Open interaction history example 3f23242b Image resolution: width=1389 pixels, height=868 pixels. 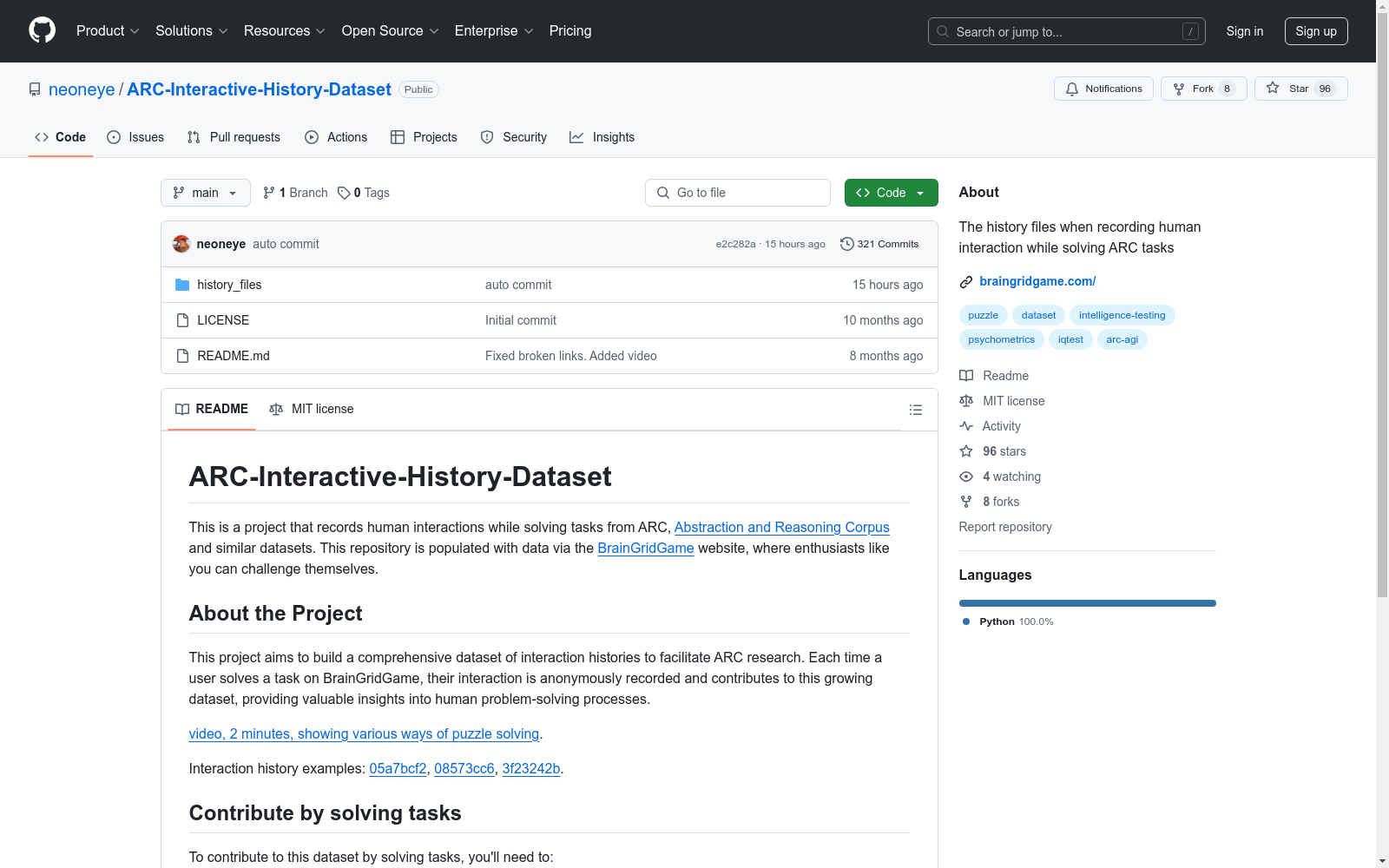pyautogui.click(x=531, y=768)
